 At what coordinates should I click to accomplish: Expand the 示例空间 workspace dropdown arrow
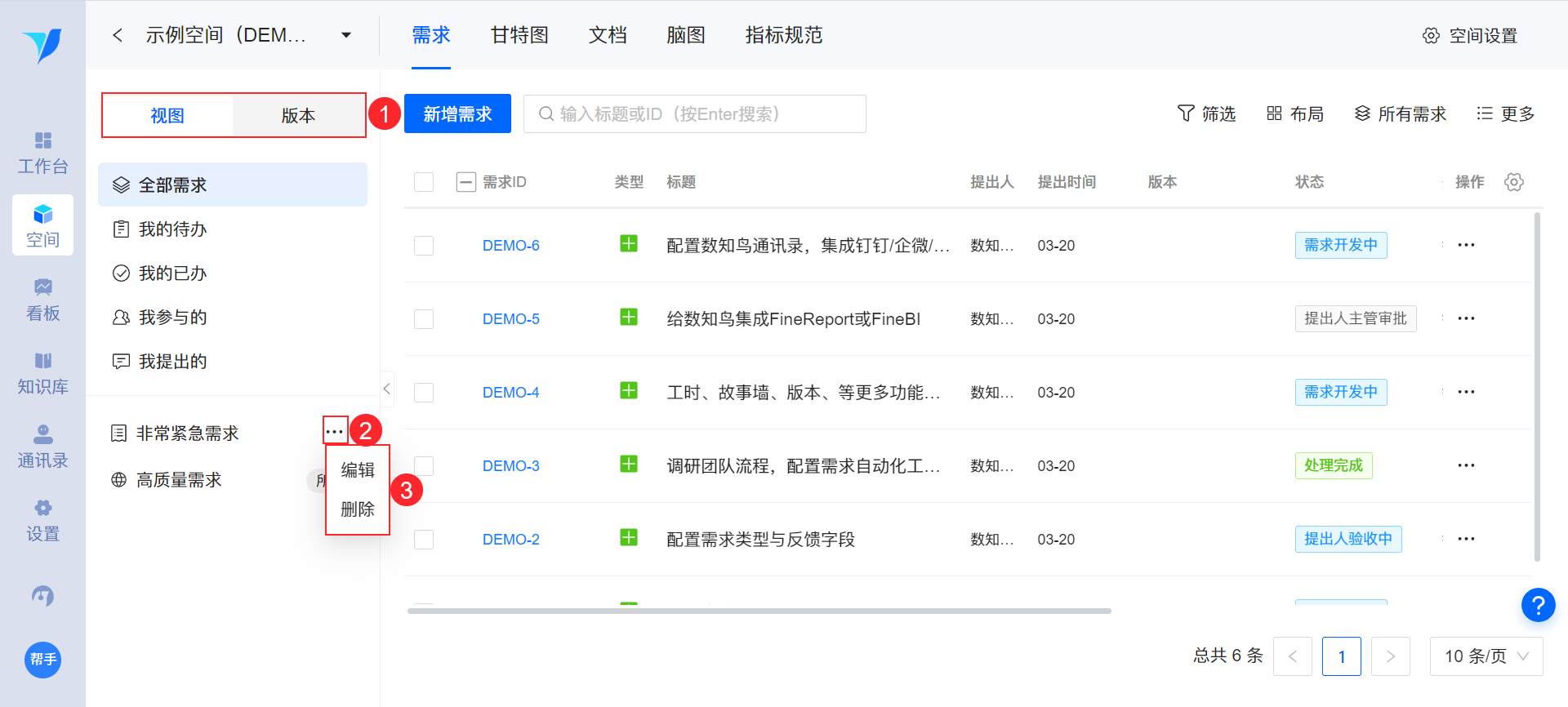coord(346,35)
